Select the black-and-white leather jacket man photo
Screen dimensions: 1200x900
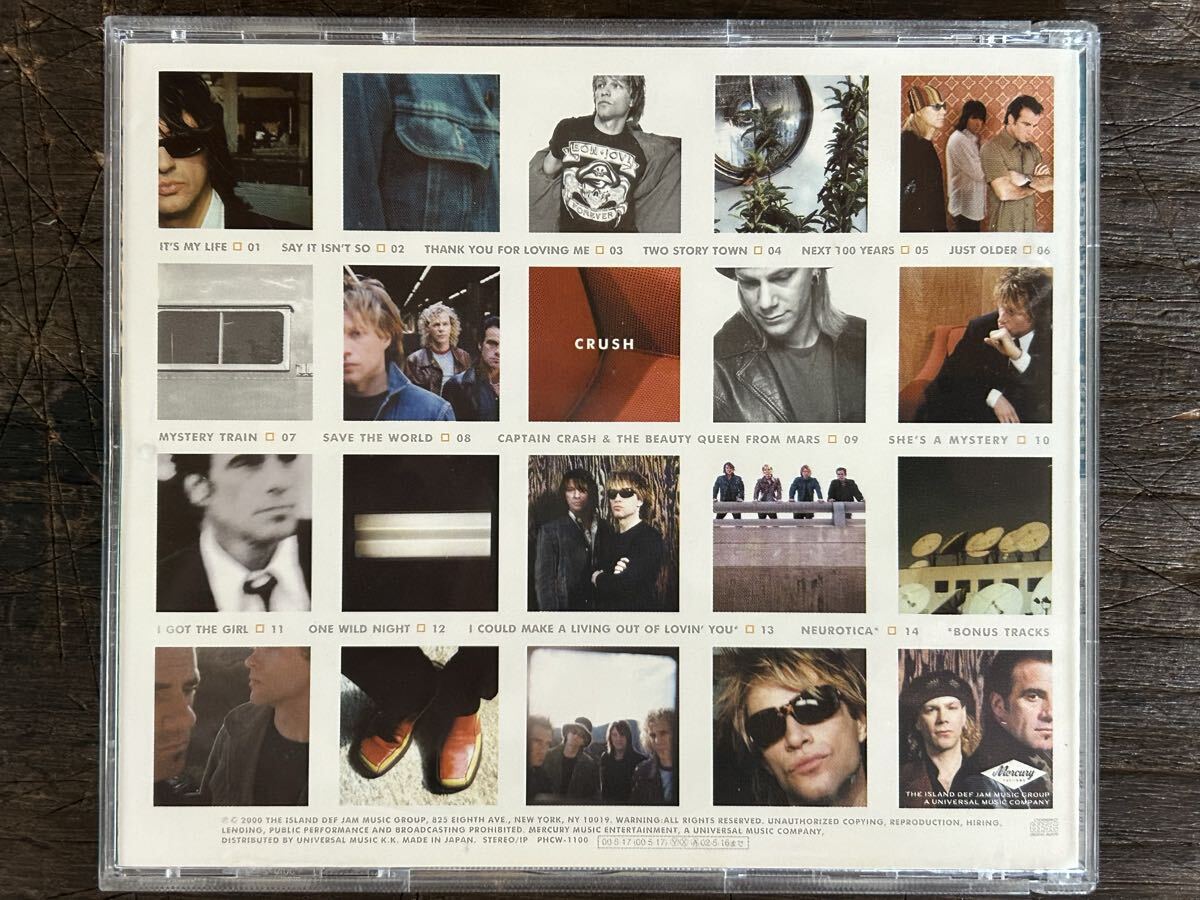(790, 344)
